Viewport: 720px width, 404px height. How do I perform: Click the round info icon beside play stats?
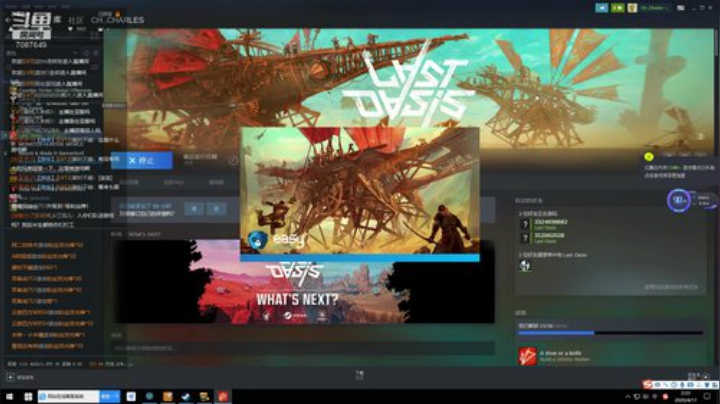[233, 160]
